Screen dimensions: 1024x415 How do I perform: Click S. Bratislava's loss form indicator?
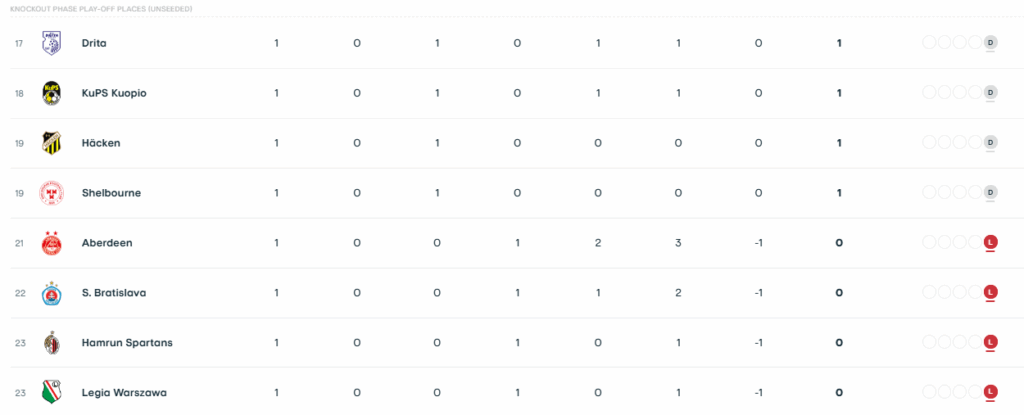point(991,293)
